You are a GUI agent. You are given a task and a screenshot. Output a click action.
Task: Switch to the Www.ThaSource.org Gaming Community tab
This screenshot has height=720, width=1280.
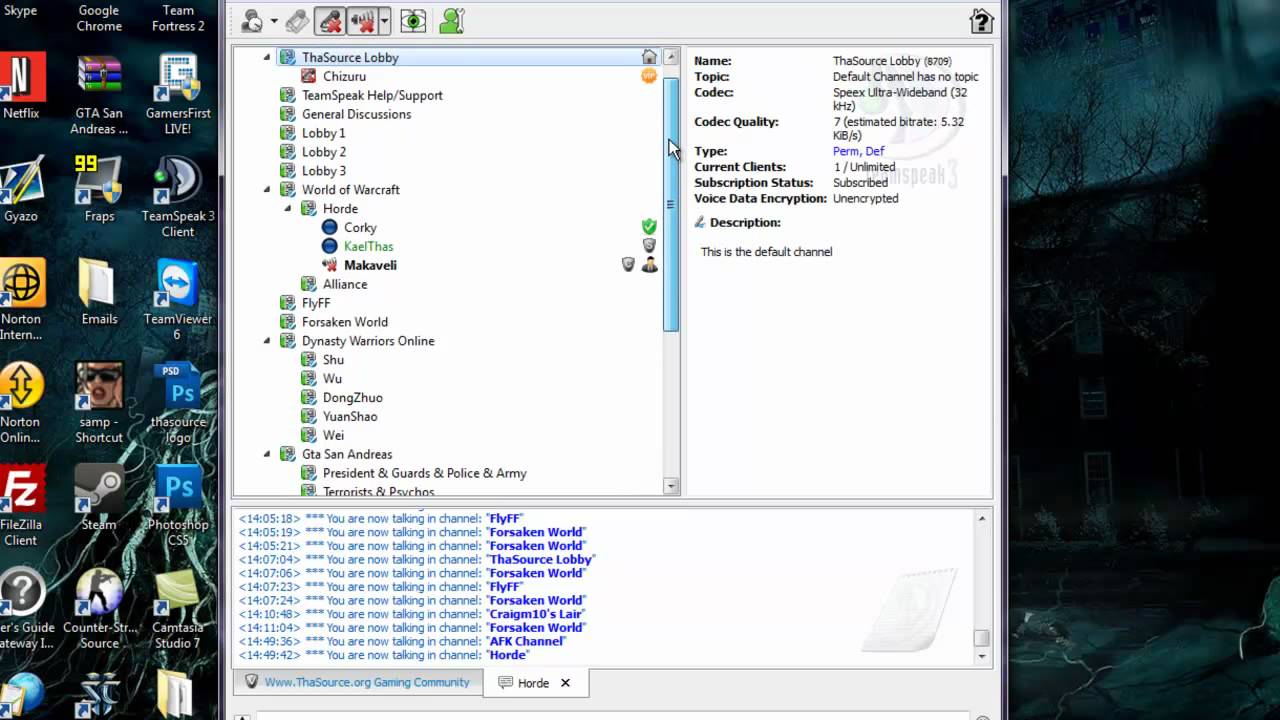(x=358, y=682)
